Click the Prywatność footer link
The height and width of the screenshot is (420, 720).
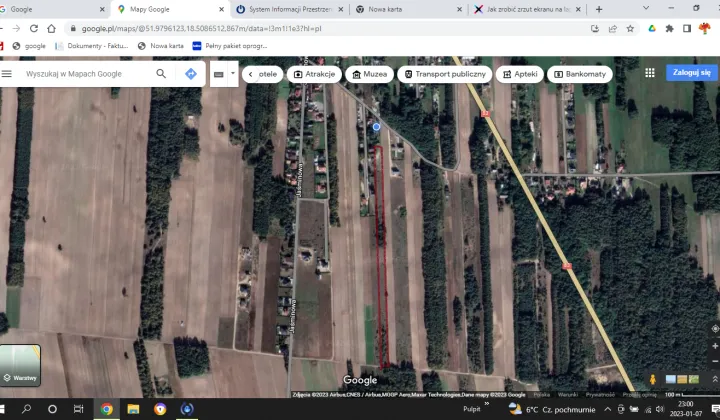pyautogui.click(x=600, y=395)
